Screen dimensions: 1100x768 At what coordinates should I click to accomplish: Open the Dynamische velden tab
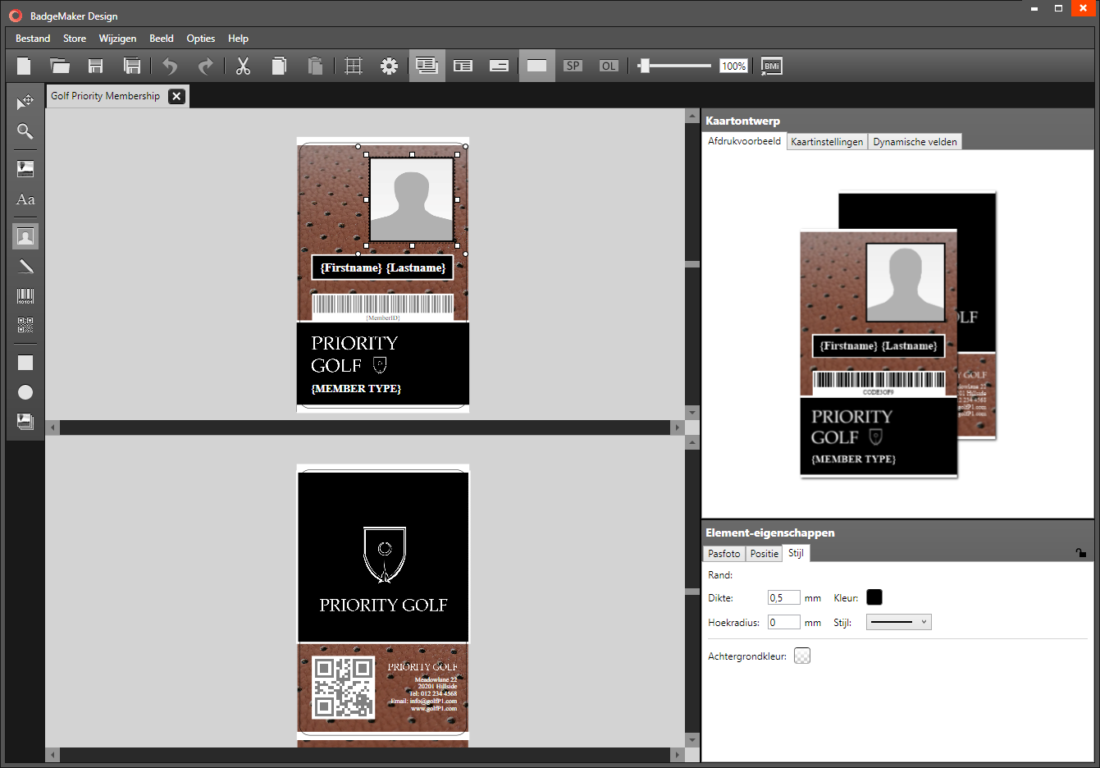coord(914,141)
